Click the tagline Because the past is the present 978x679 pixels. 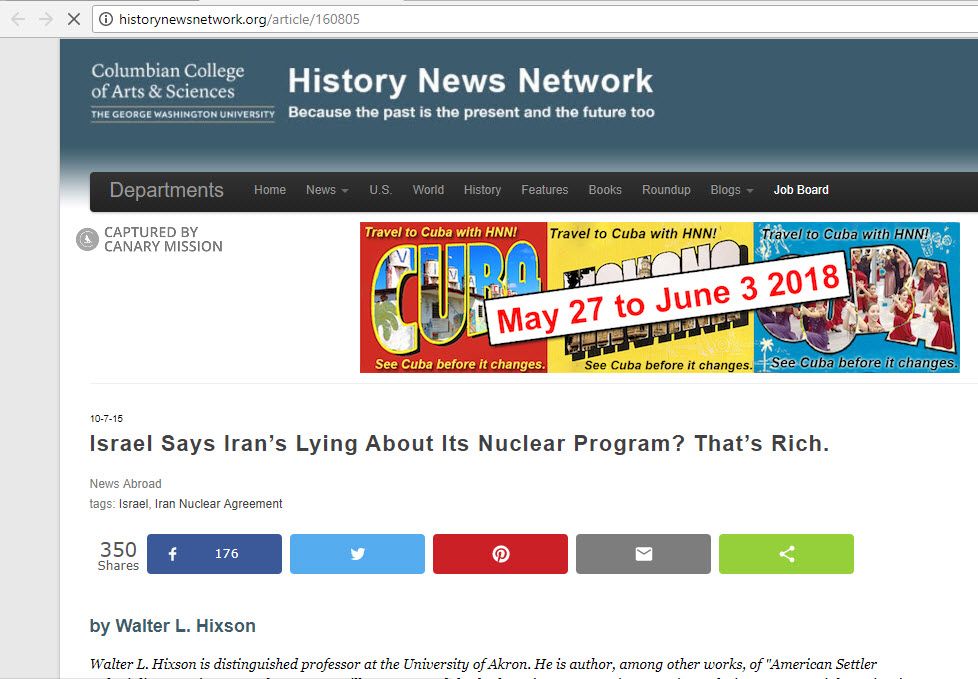pos(472,112)
